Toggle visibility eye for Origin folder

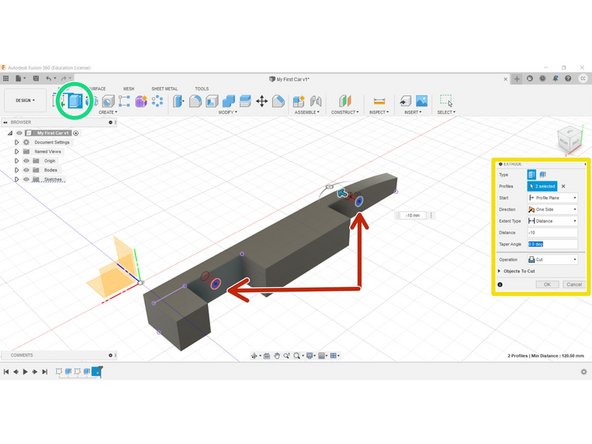tap(26, 161)
